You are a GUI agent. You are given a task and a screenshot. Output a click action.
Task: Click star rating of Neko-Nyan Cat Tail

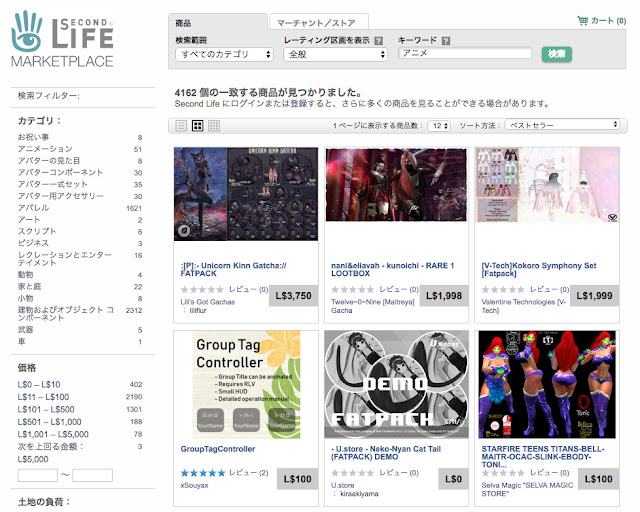click(x=353, y=473)
